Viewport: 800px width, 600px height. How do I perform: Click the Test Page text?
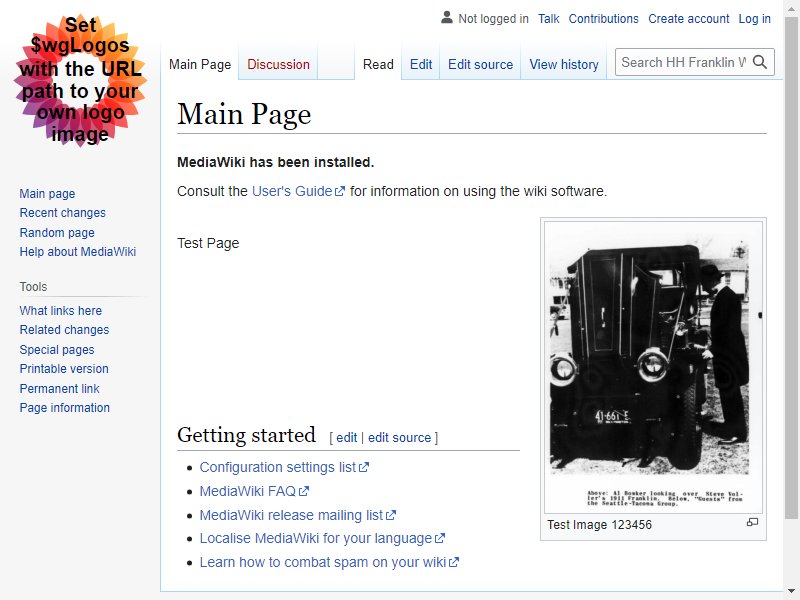point(208,243)
